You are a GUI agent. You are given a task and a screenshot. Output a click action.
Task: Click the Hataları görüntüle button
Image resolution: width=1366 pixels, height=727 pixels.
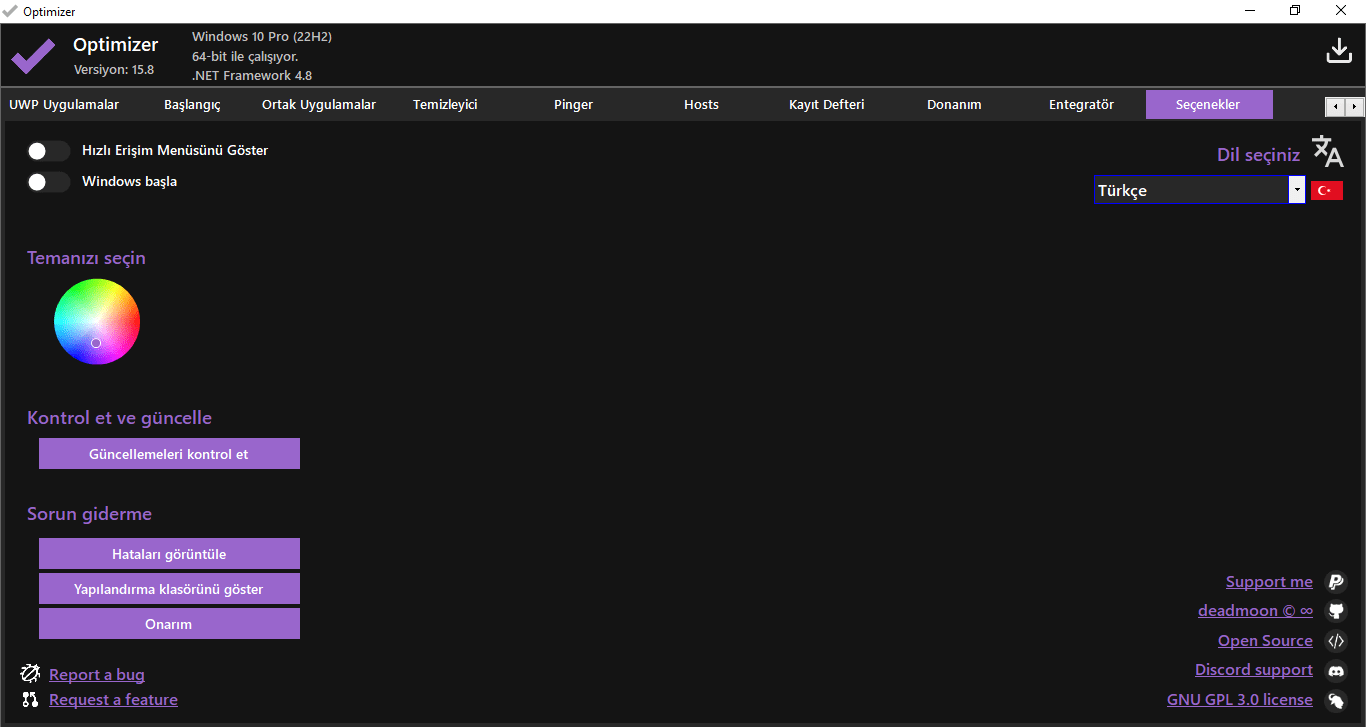[169, 554]
